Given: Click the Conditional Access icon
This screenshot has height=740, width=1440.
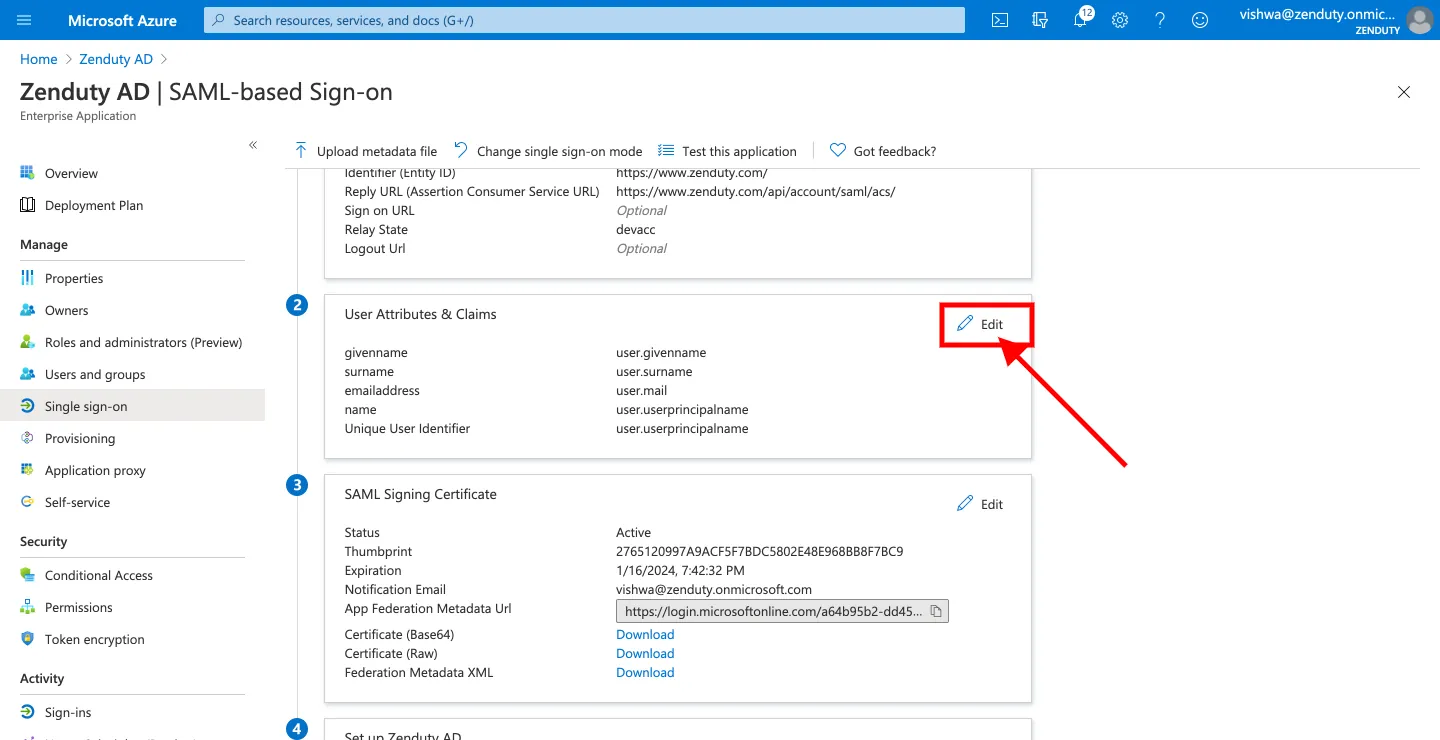Looking at the screenshot, I should 27,575.
